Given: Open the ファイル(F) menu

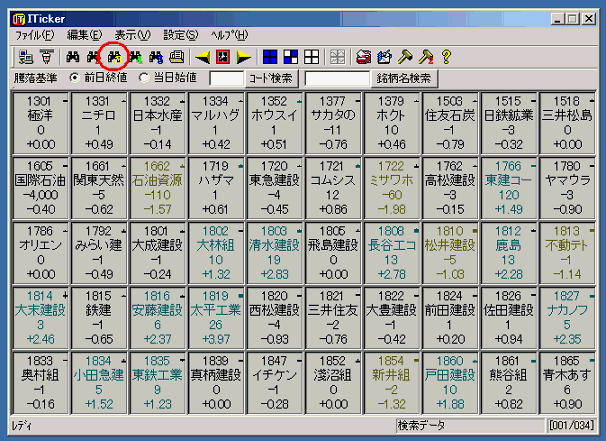Looking at the screenshot, I should click(x=34, y=35).
